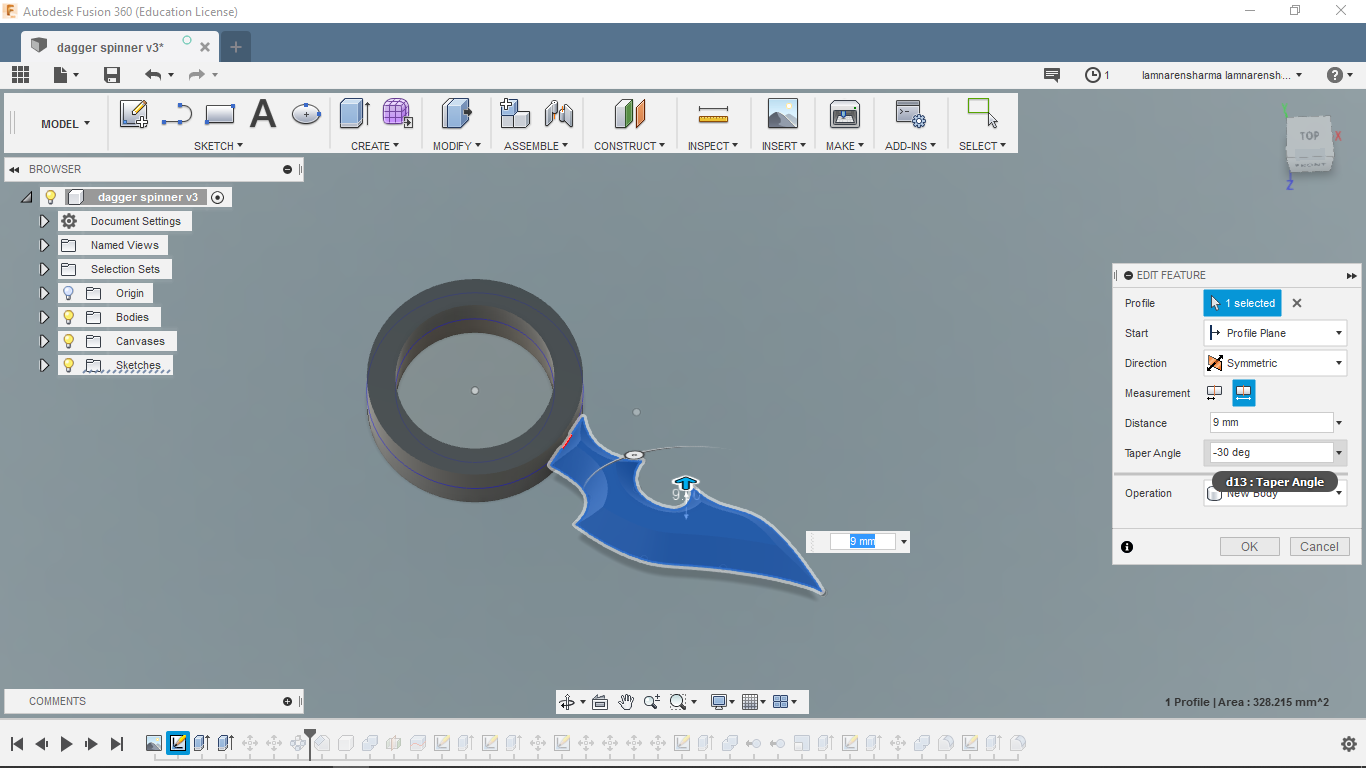1366x768 pixels.
Task: Expand the Selection Sets folder
Action: click(x=44, y=269)
